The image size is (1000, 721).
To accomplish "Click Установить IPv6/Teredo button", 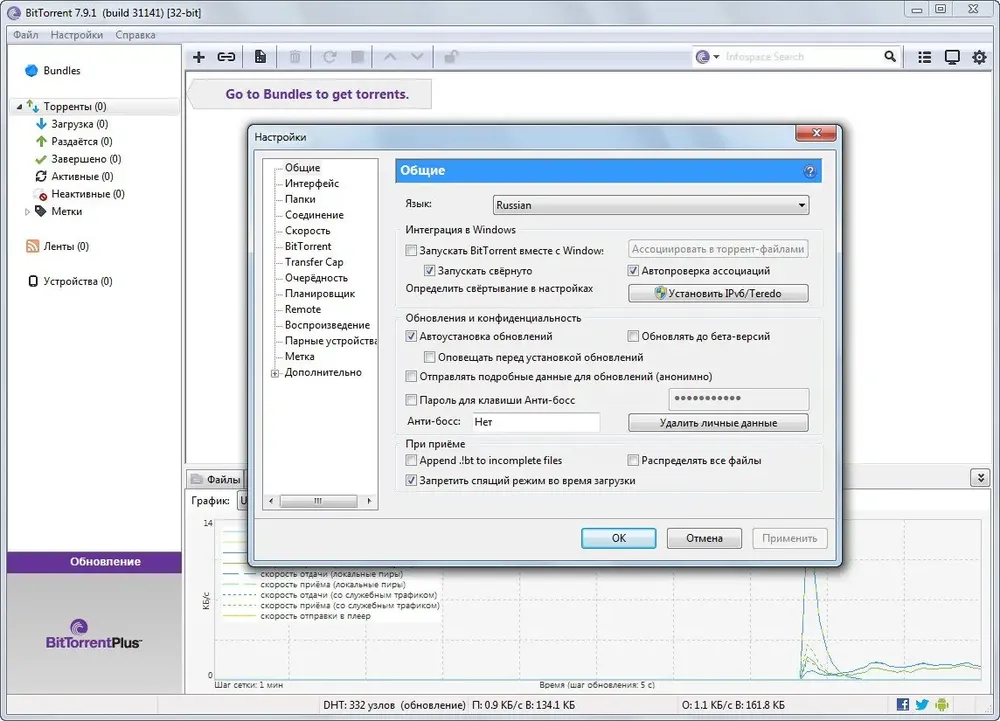I will pos(718,293).
